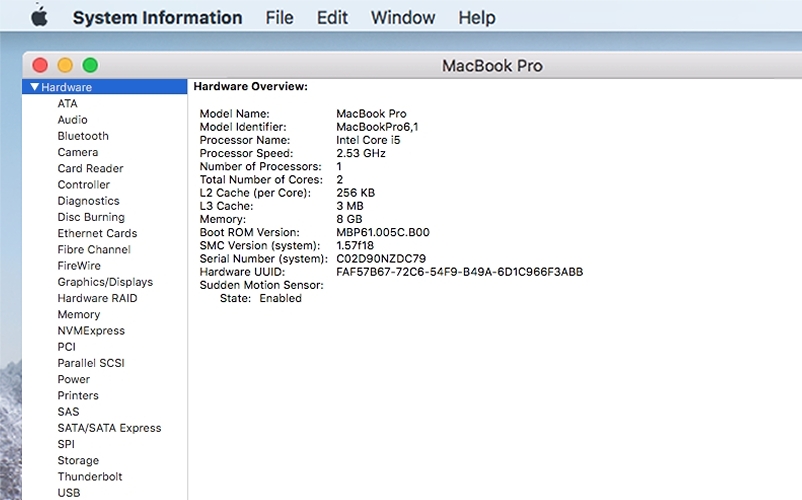Click the L3 Cache value 3 MB

point(350,206)
